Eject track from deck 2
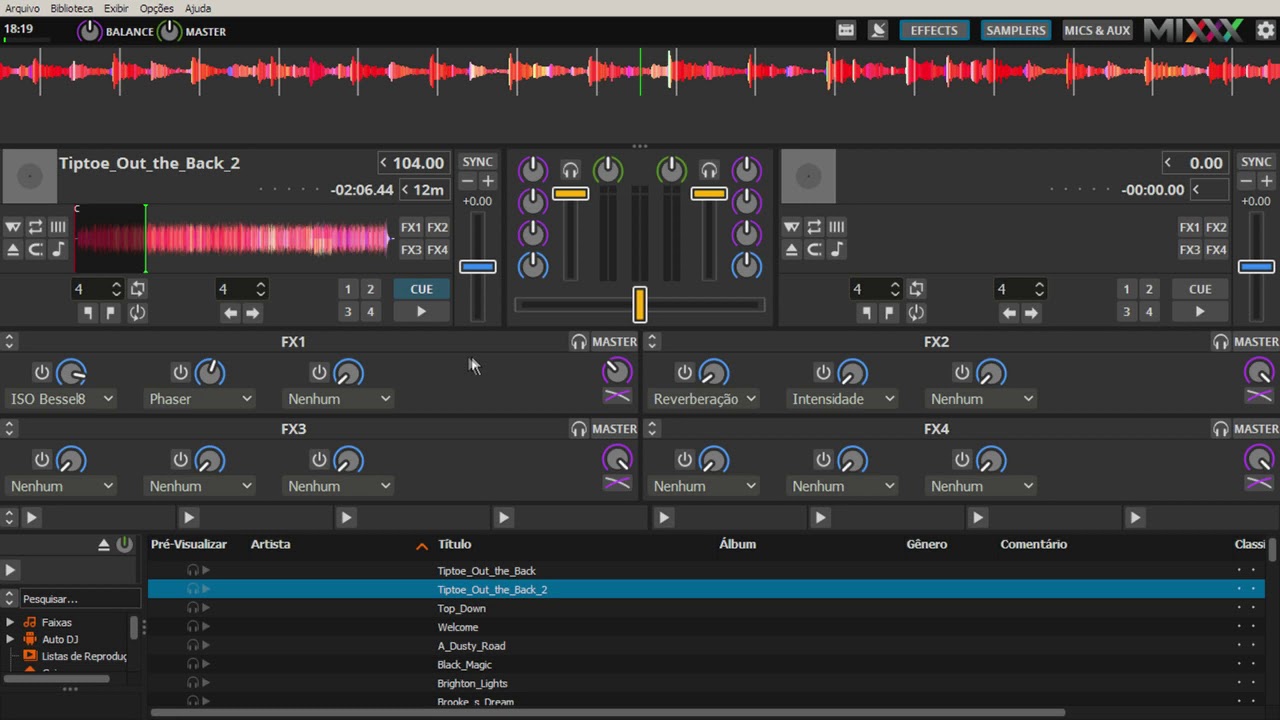This screenshot has height=720, width=1280. coord(791,250)
